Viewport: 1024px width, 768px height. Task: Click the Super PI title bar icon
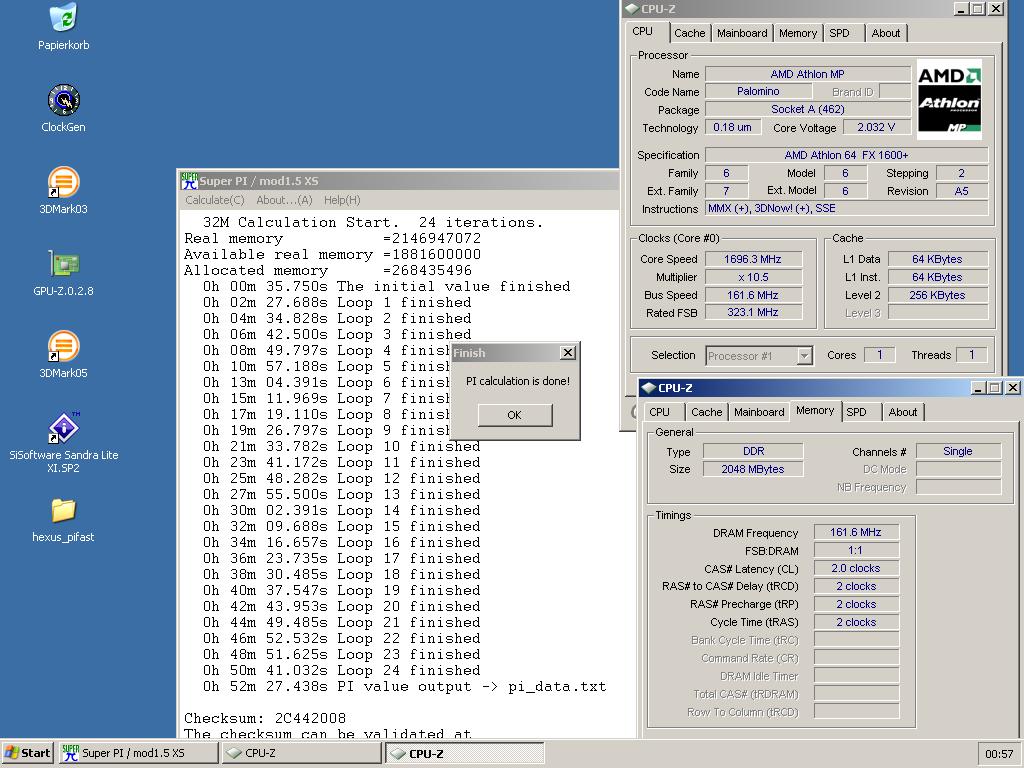(189, 181)
